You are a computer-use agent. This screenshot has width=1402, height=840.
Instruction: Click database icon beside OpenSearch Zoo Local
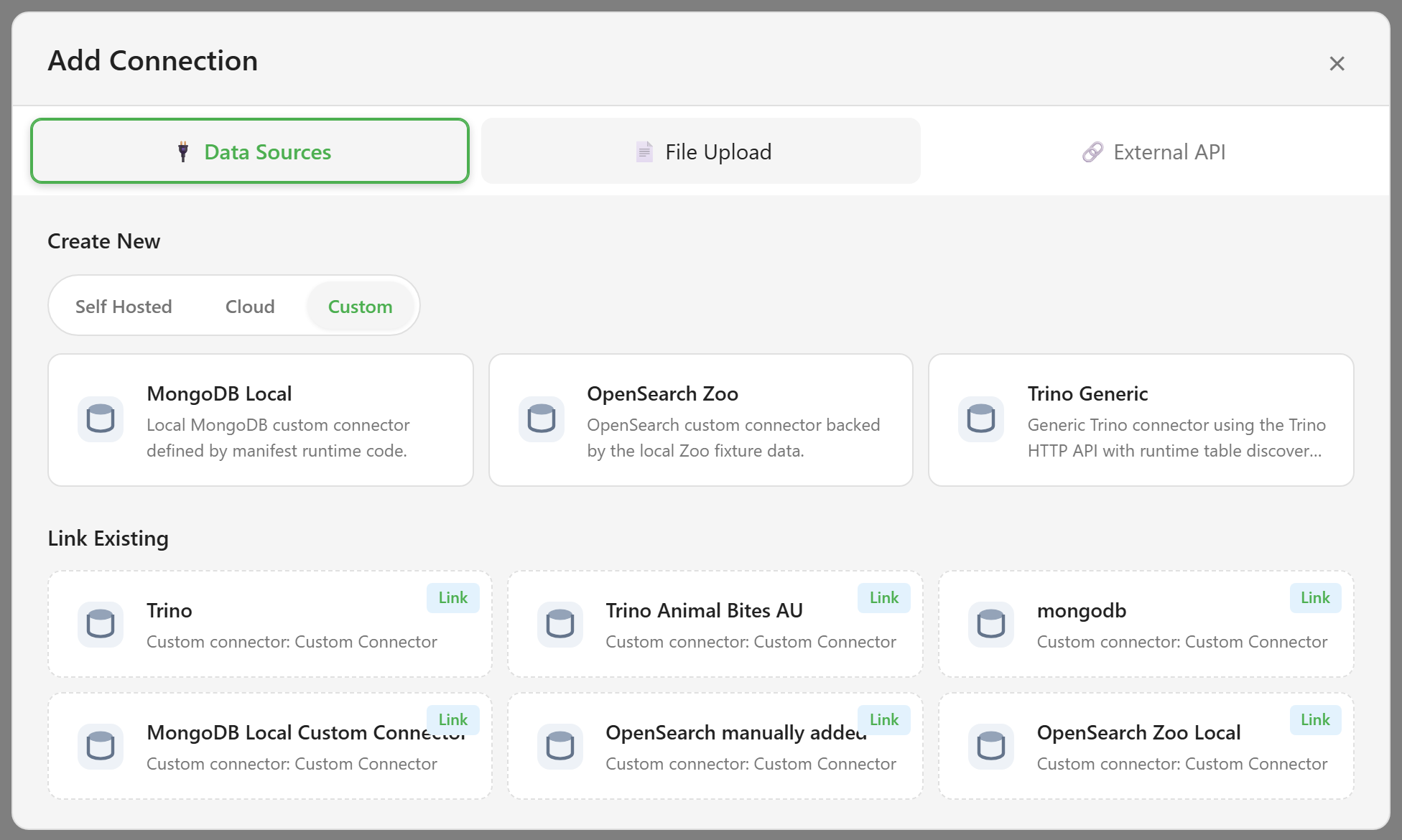click(x=991, y=747)
